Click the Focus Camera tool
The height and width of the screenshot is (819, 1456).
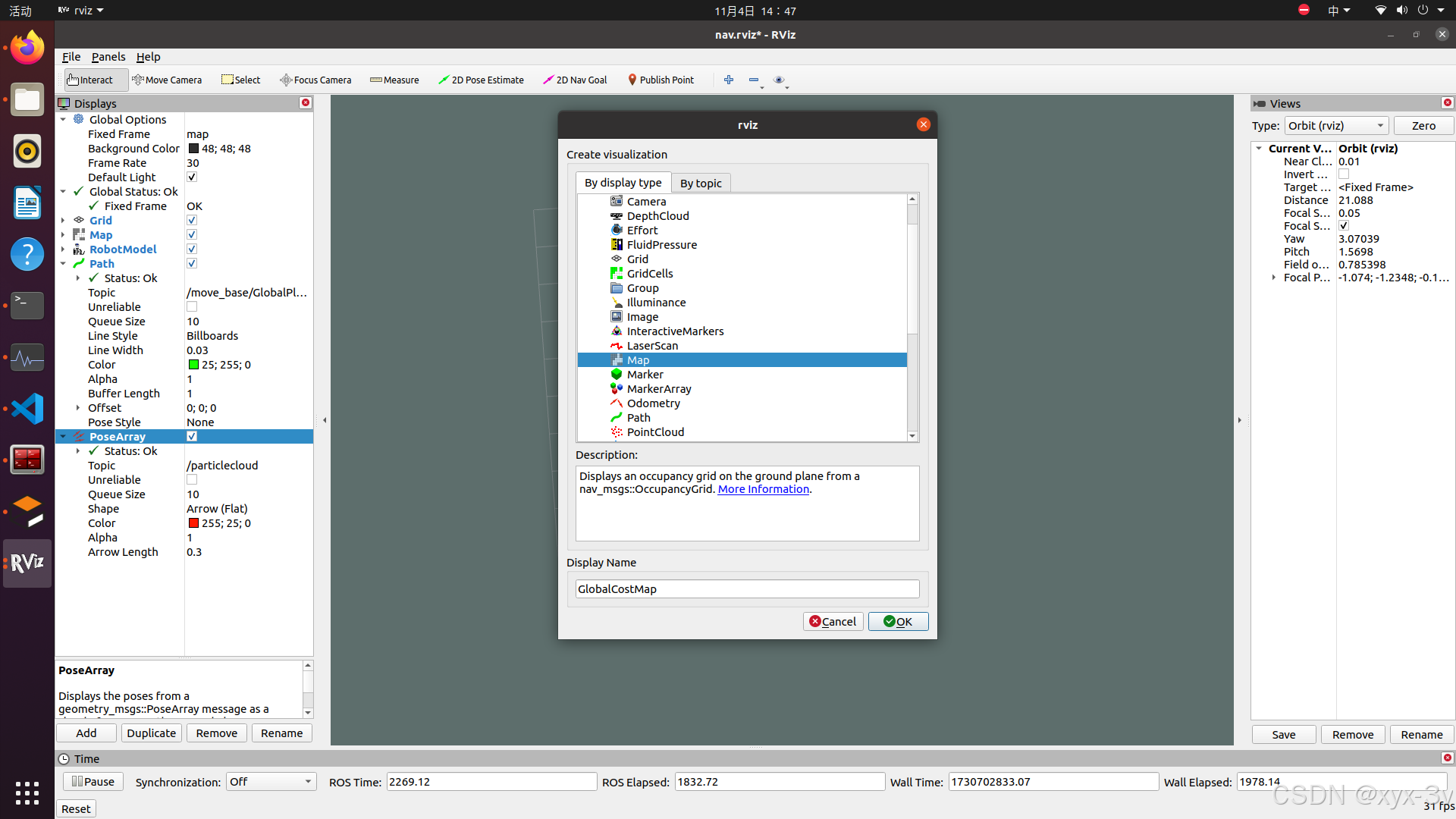(x=315, y=80)
